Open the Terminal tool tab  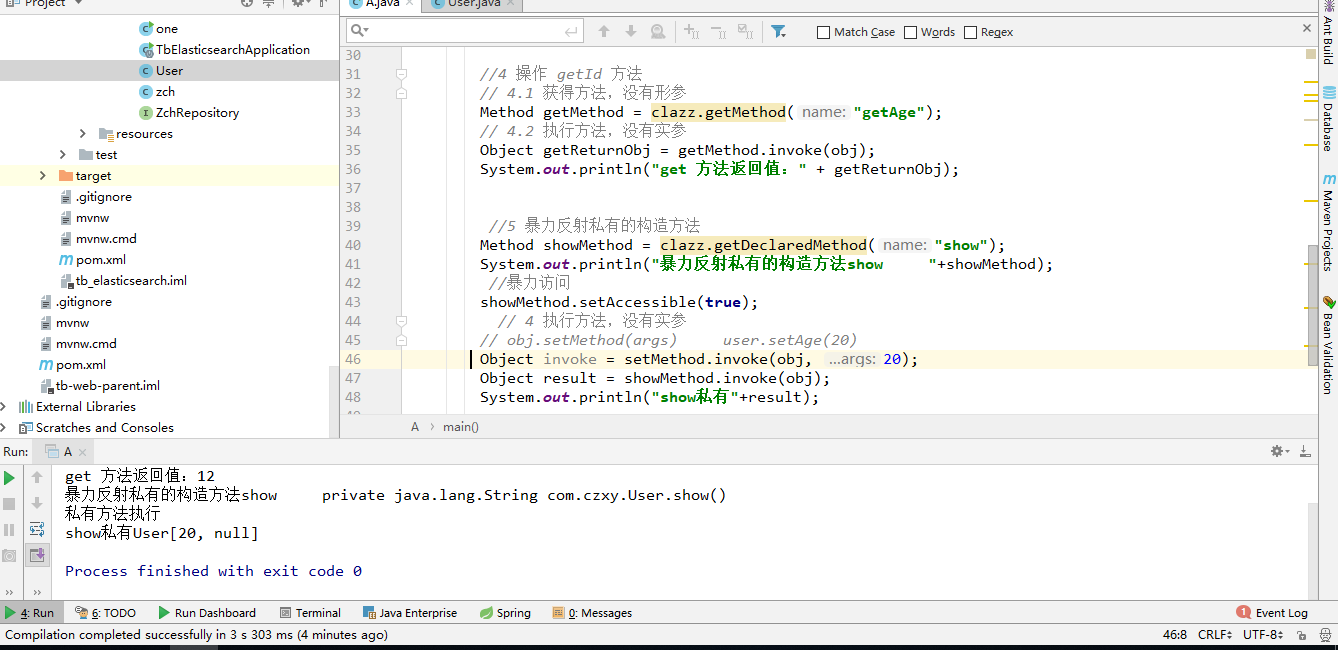(x=311, y=613)
